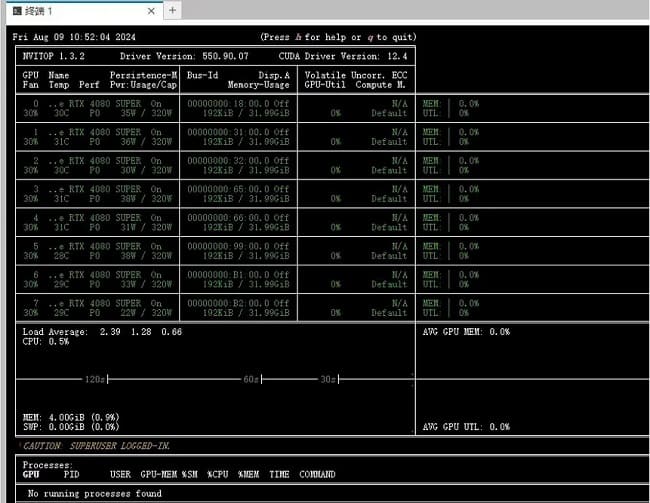
Task: Click the 'No running processes found' message
Action: click(94, 493)
